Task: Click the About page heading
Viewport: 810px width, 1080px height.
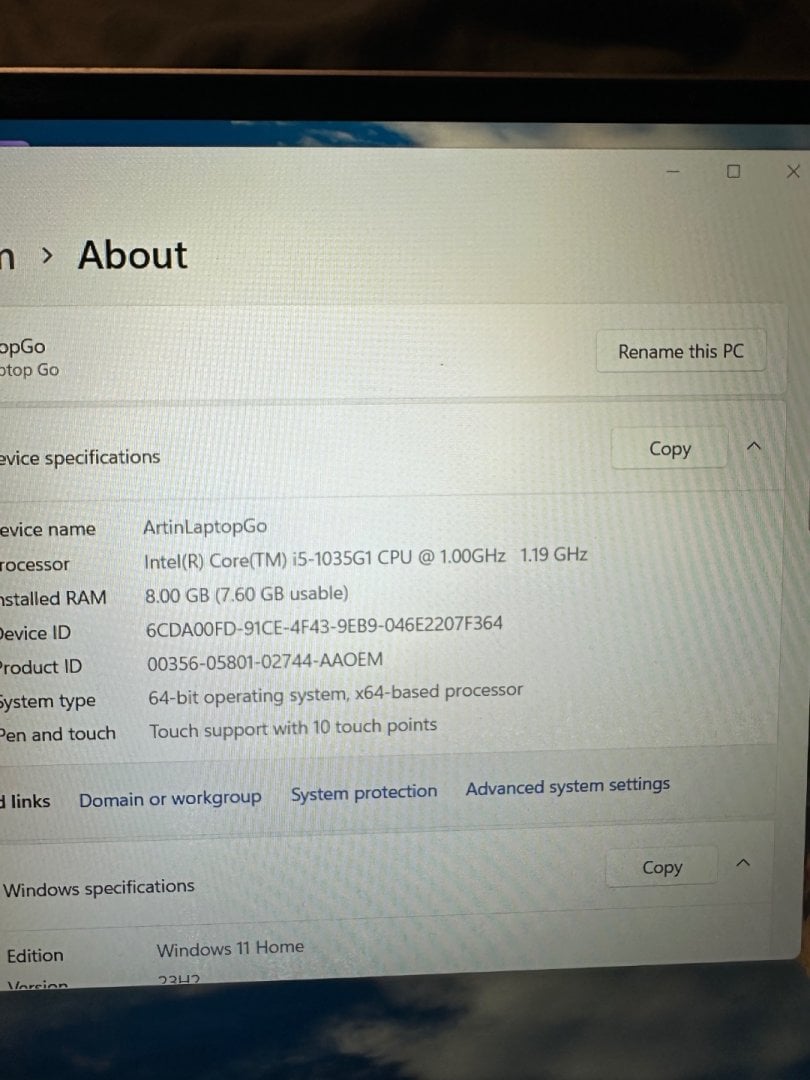Action: click(132, 256)
